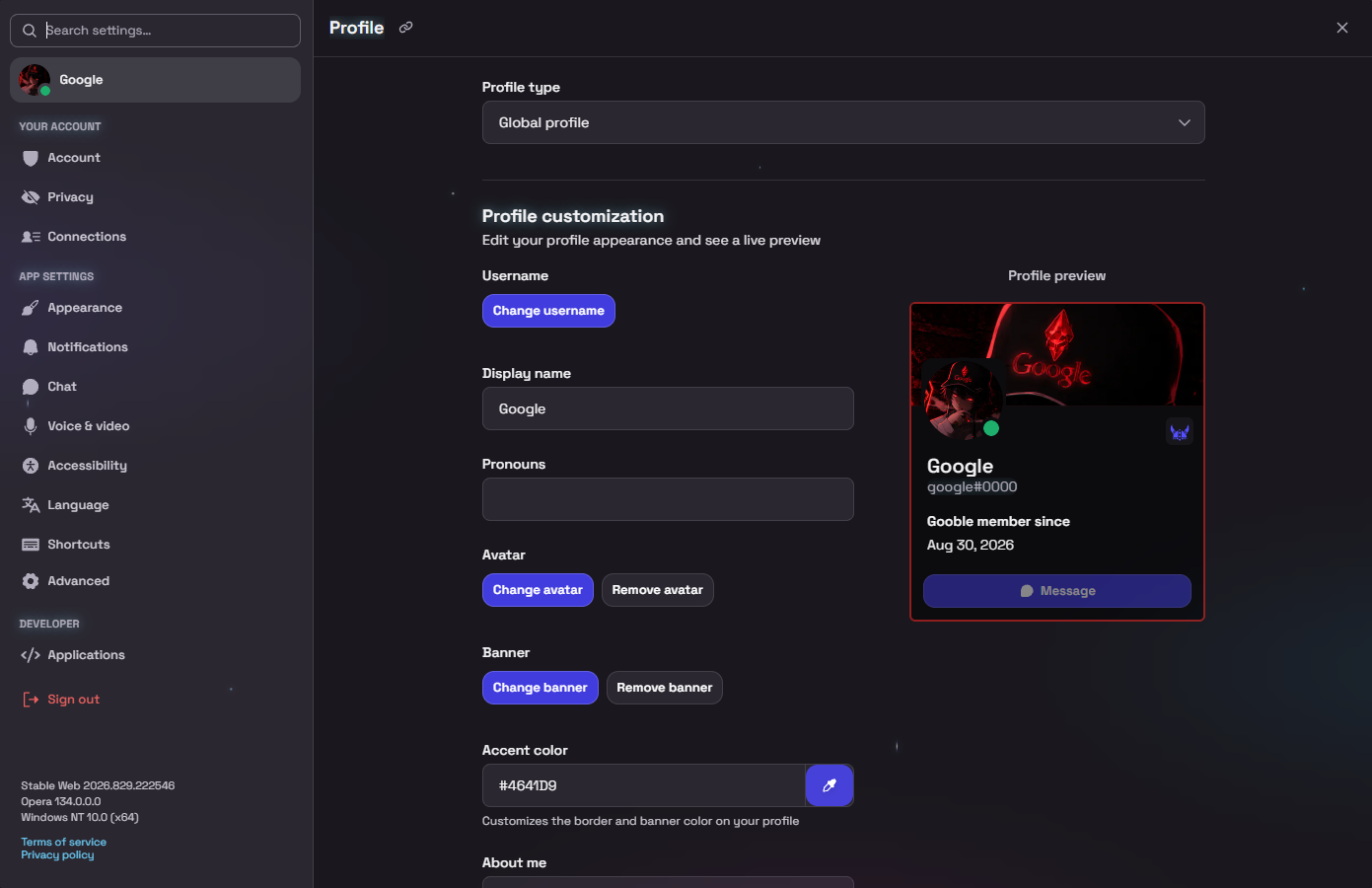Click the badge icon in profile preview
The width and height of the screenshot is (1372, 888).
pyautogui.click(x=1180, y=432)
